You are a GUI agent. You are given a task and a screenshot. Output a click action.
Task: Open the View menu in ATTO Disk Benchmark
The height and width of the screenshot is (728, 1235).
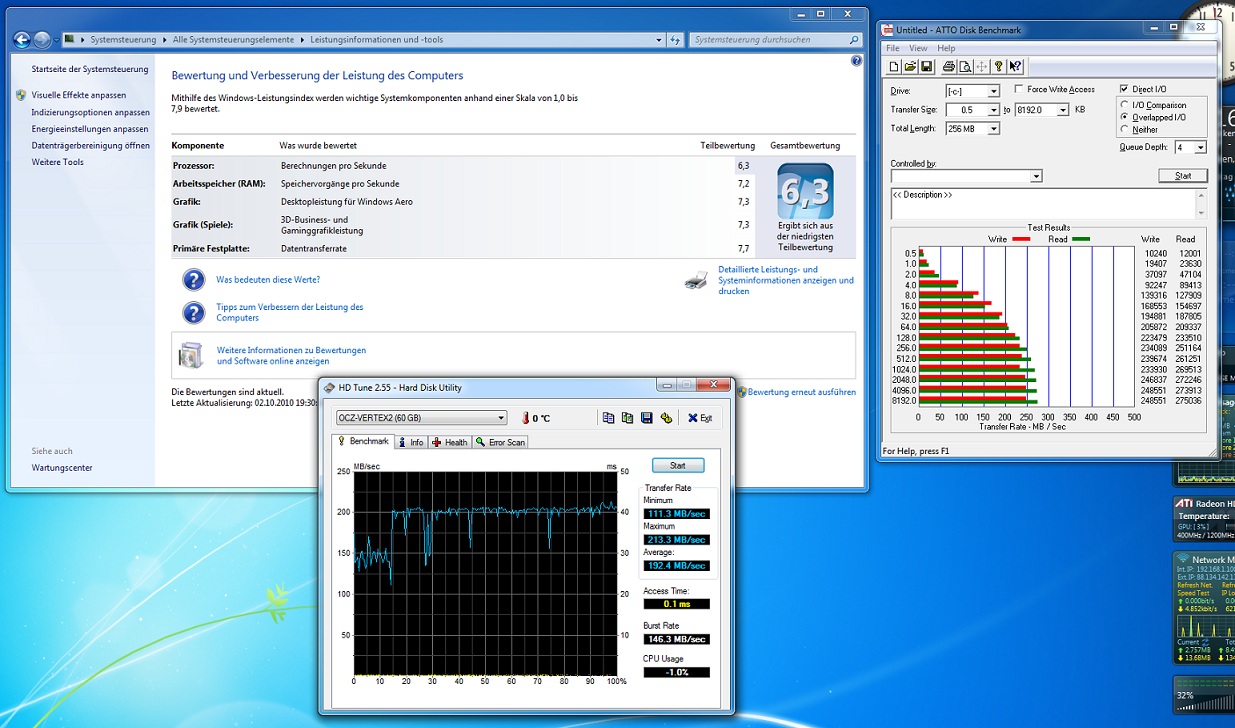point(918,48)
